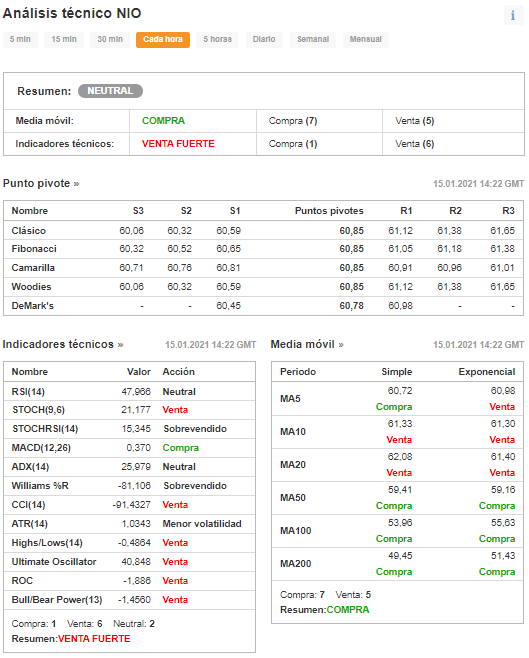Click the DeMark's row name
This screenshot has width=529, height=658.
coord(33,306)
